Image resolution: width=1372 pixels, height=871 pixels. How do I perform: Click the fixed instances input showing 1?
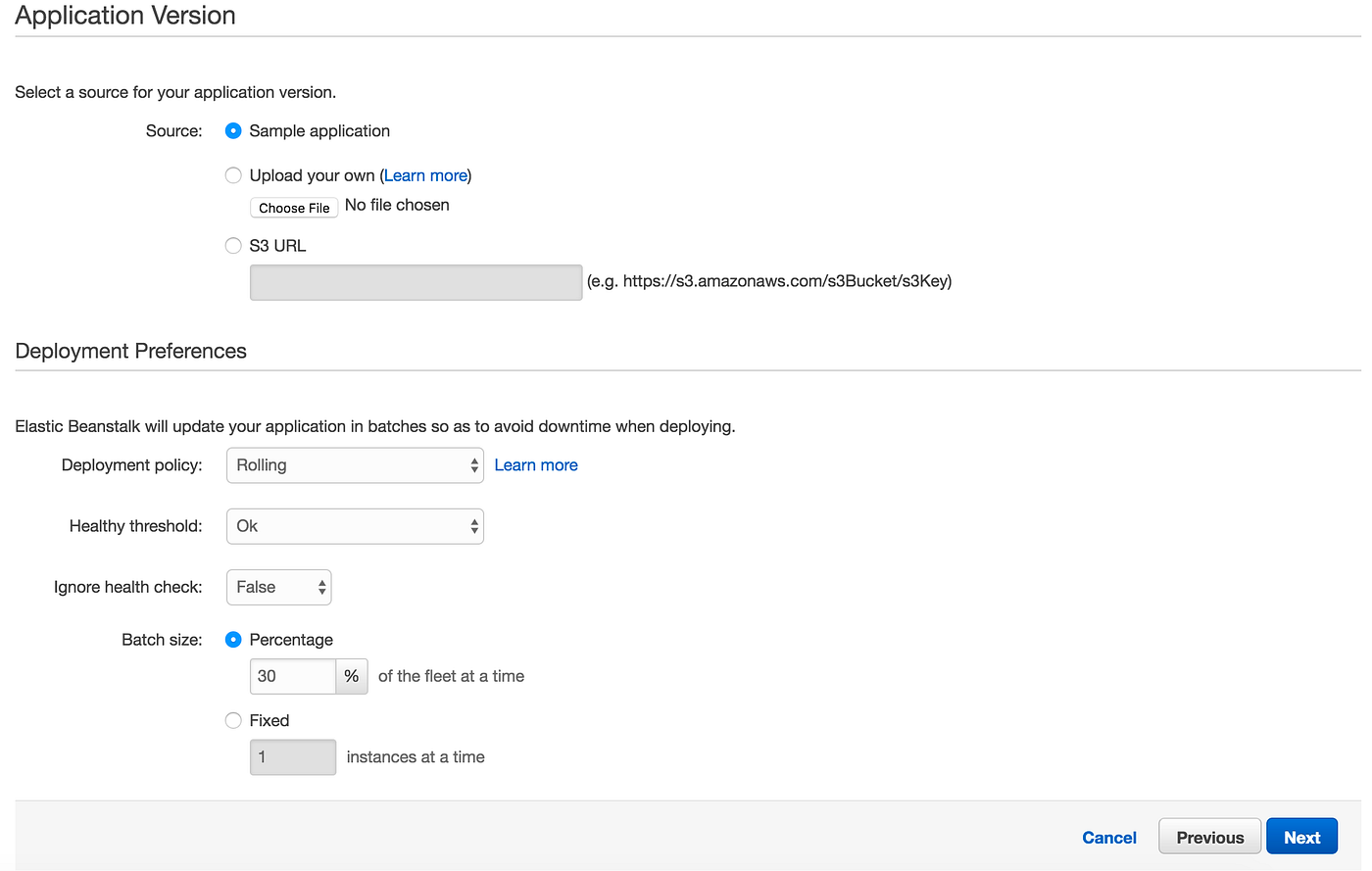tap(292, 756)
